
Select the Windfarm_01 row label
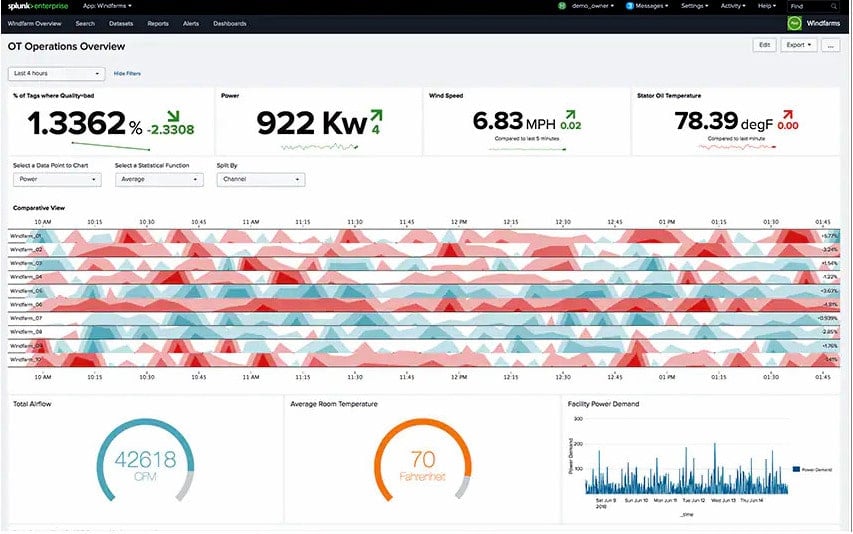(26, 236)
